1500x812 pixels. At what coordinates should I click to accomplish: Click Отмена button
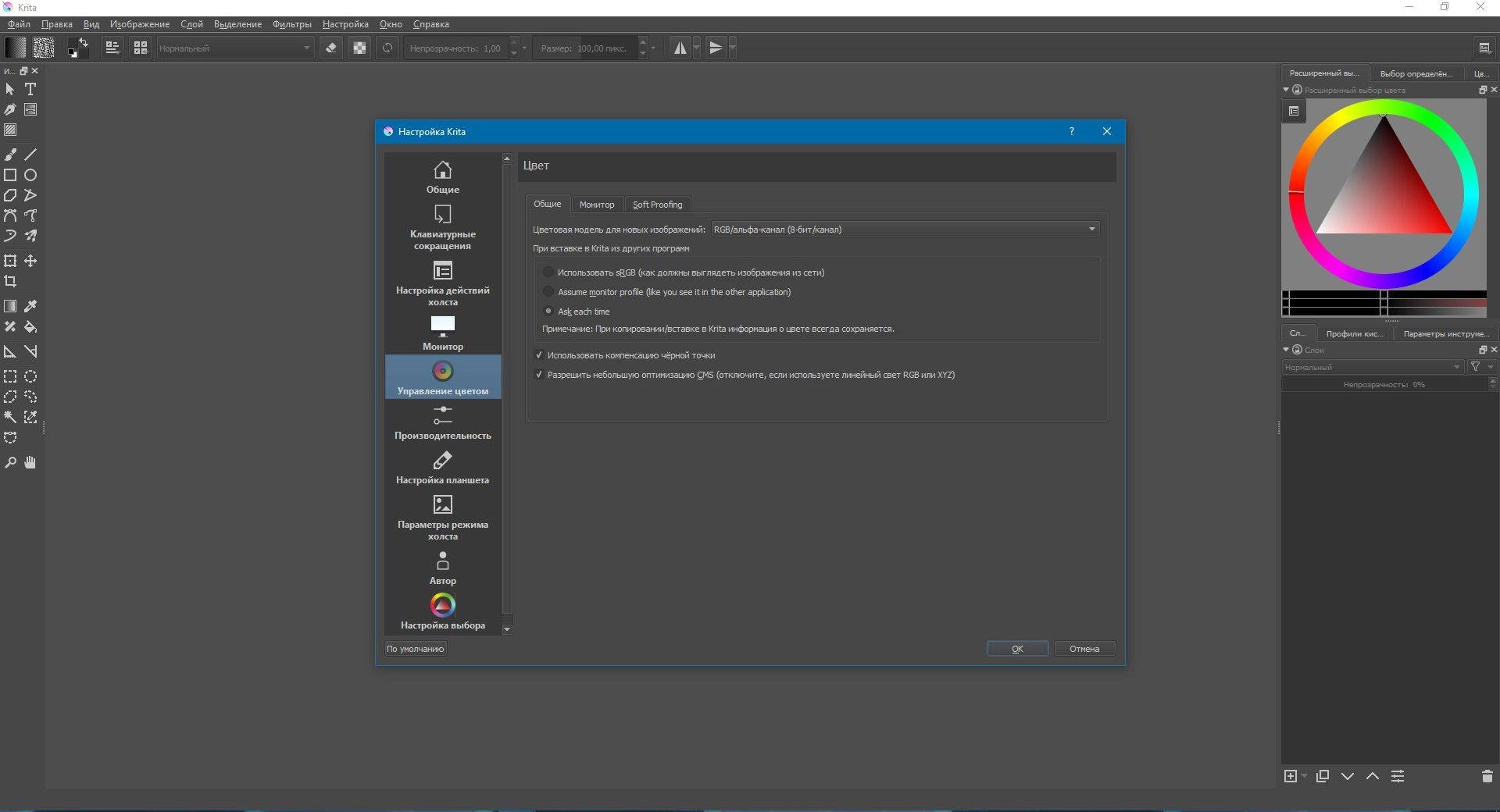[1084, 649]
